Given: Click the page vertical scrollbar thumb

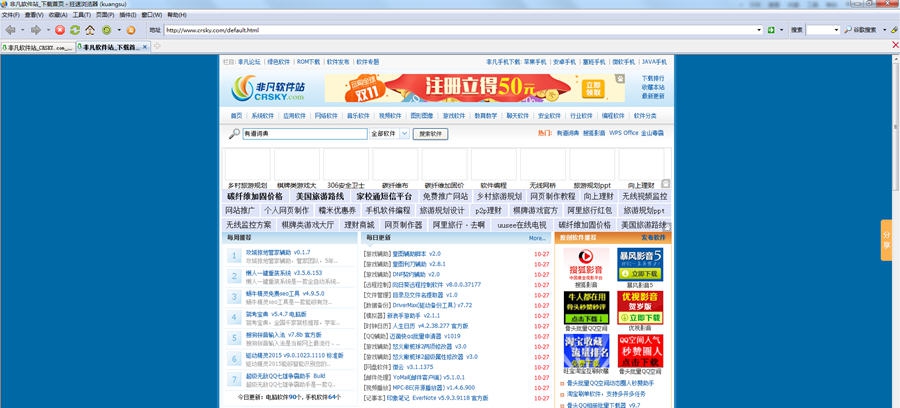Looking at the screenshot, I should (x=896, y=126).
